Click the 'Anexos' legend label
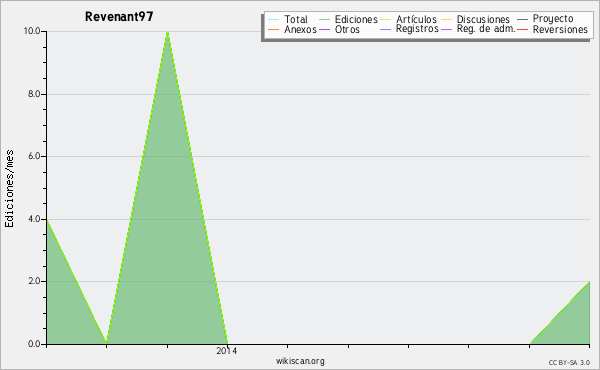Screen dimensions: 600x370 300,29
